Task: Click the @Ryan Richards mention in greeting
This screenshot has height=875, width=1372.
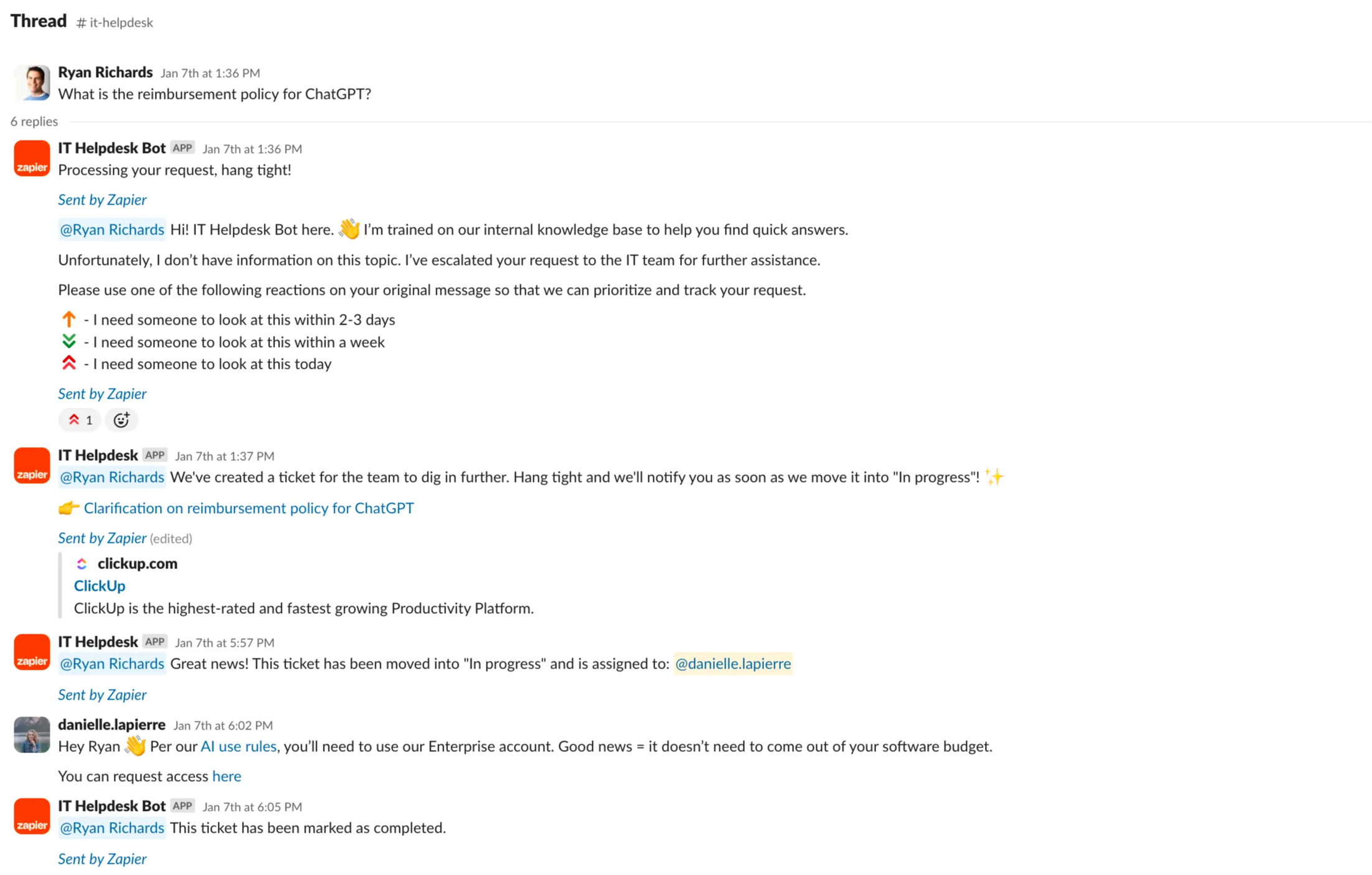Action: pos(112,230)
